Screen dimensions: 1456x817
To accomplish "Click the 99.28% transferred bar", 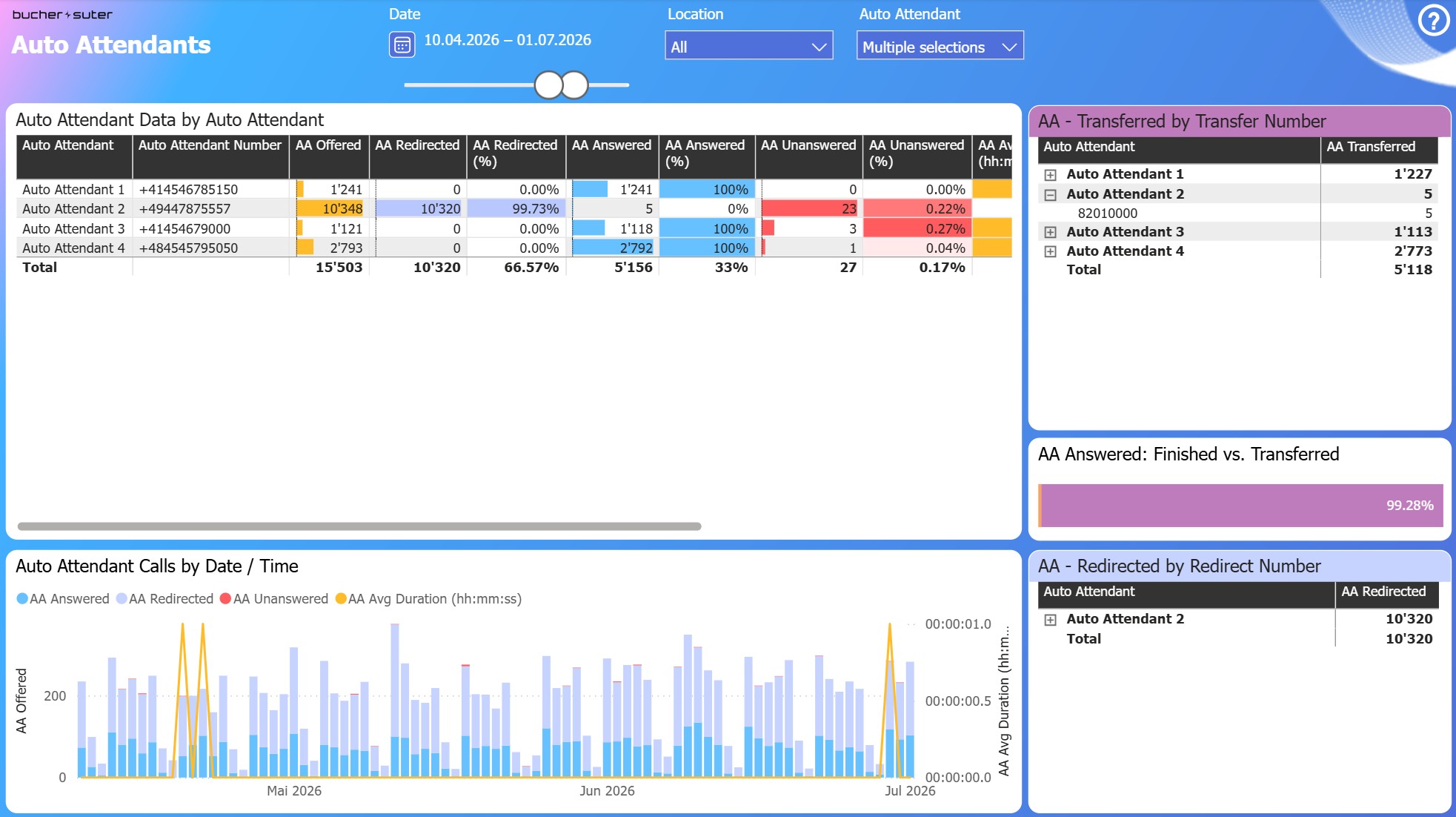I will [x=1242, y=506].
